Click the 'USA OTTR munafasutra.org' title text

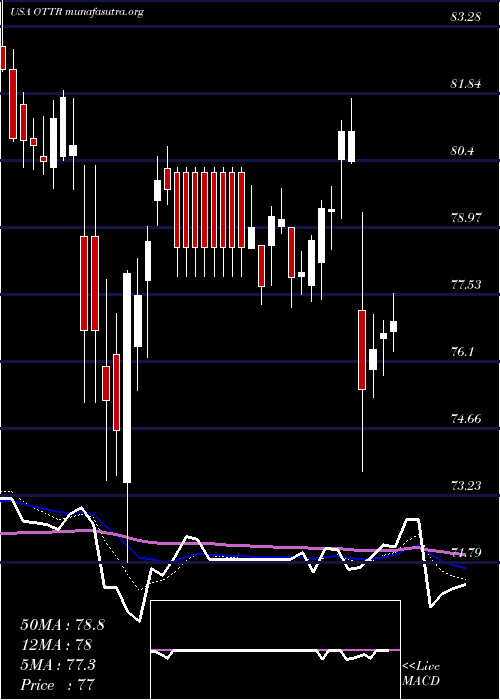point(75,12)
